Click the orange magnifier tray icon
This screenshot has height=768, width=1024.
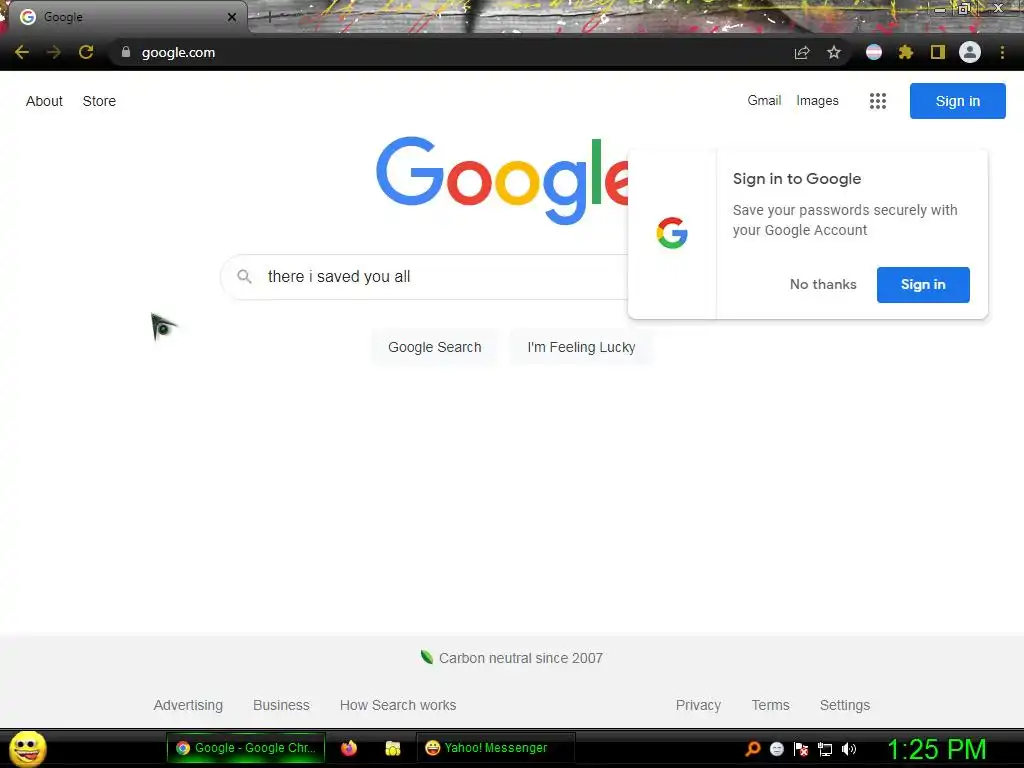click(x=753, y=748)
